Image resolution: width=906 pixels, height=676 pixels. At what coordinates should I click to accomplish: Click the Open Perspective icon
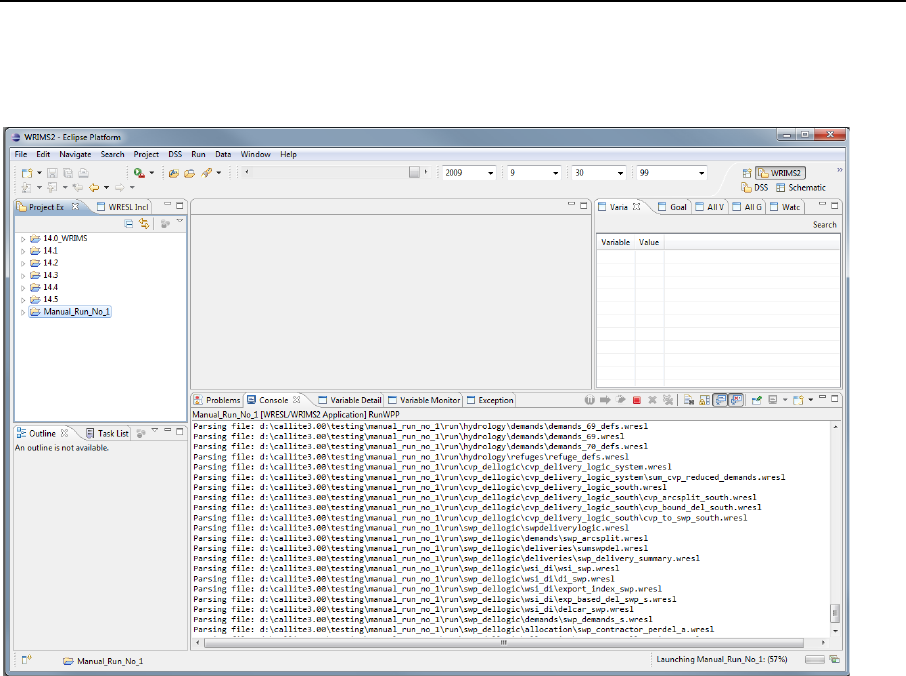pyautogui.click(x=746, y=173)
